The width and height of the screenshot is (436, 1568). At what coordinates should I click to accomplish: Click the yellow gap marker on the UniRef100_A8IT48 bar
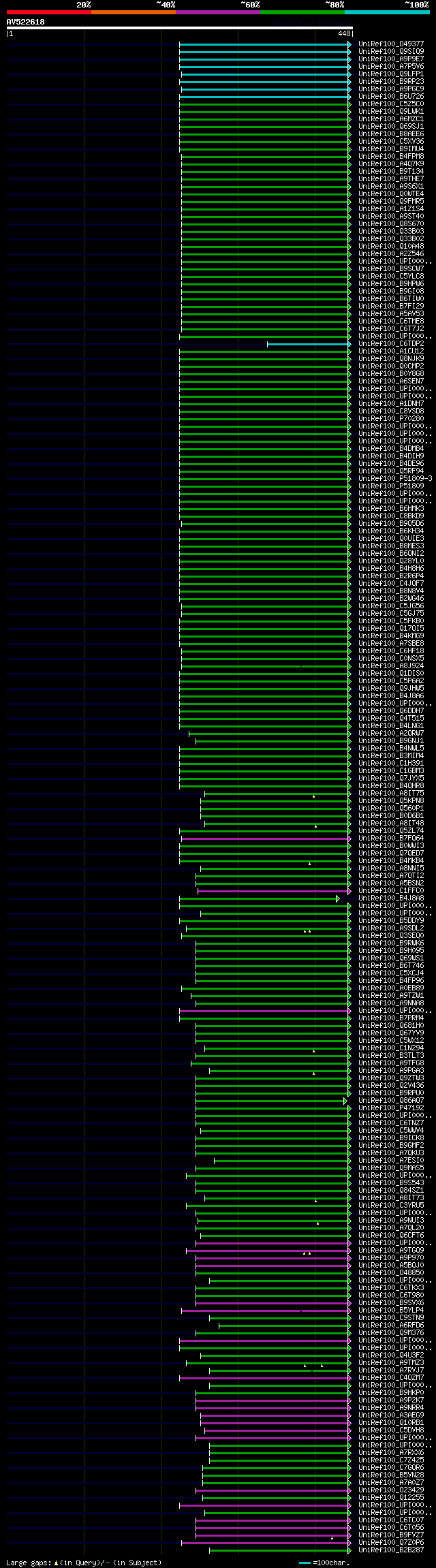pos(315,826)
